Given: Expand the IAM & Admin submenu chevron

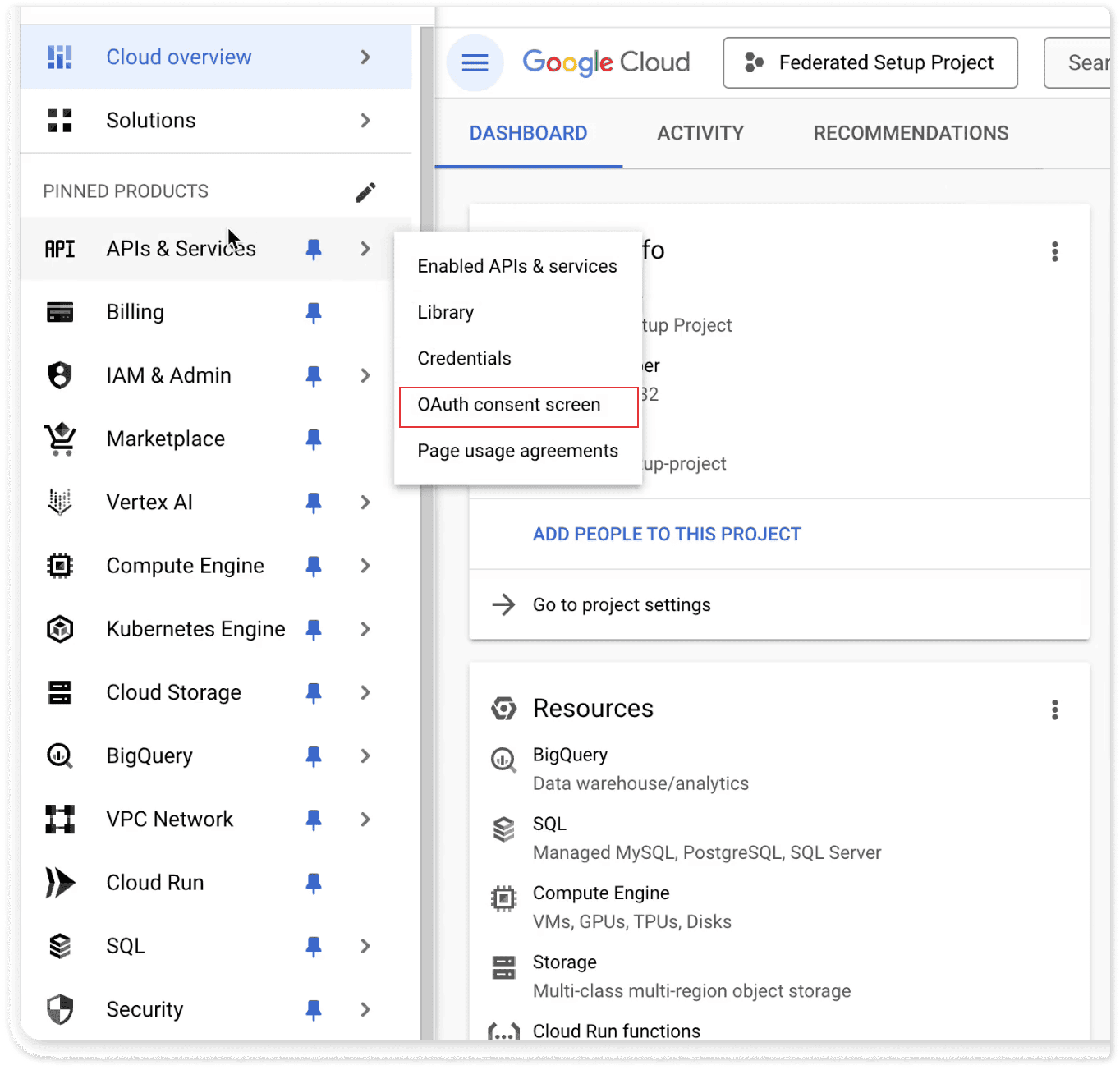Looking at the screenshot, I should tap(365, 376).
